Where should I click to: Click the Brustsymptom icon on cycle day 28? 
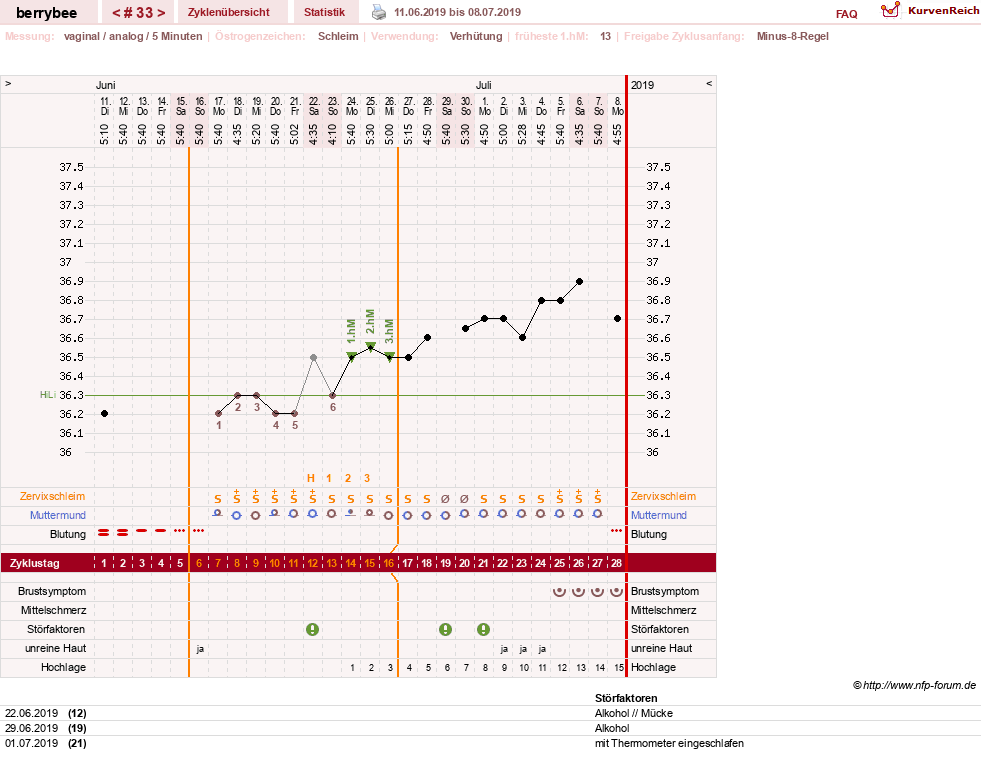tap(617, 591)
